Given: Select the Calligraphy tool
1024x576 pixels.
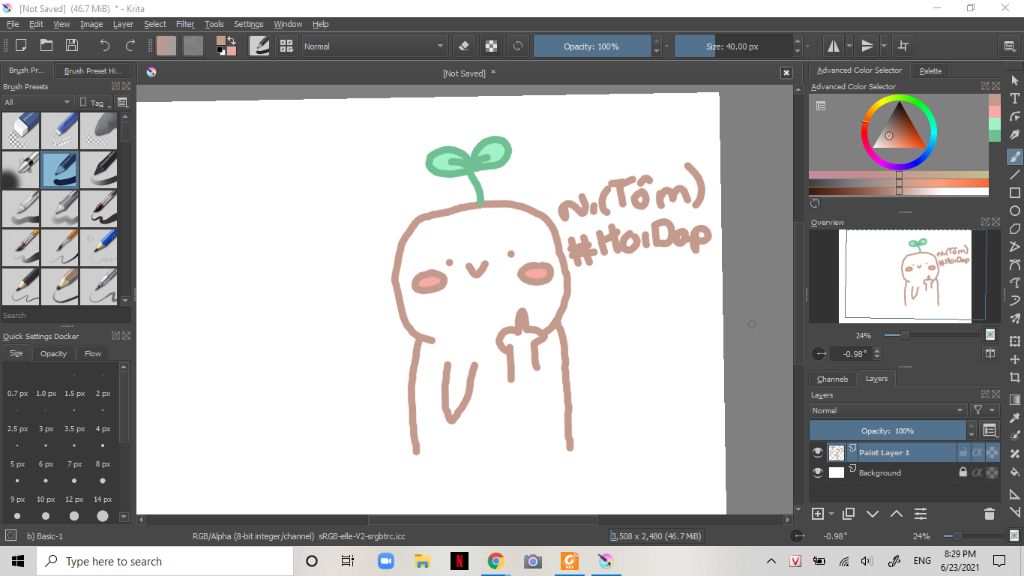Looking at the screenshot, I should pyautogui.click(x=1014, y=135).
